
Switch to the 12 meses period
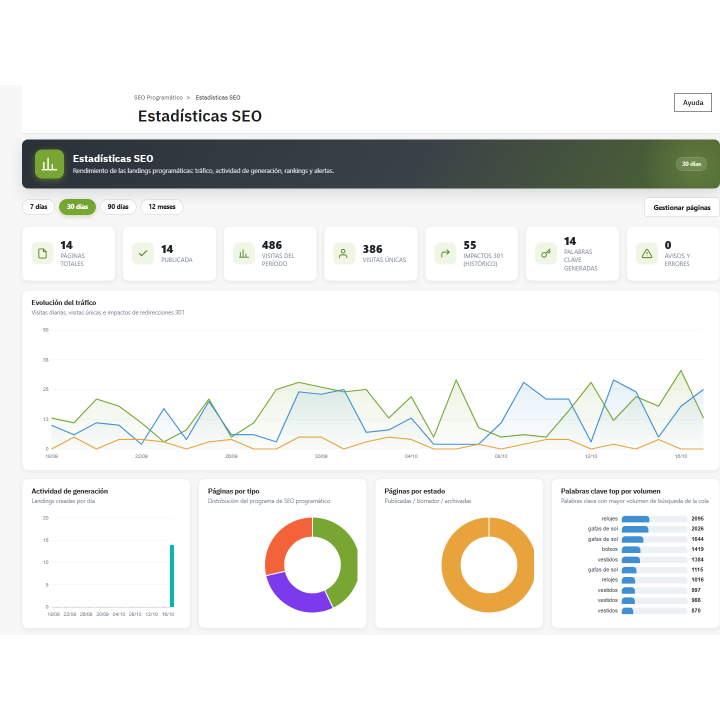pyautogui.click(x=162, y=207)
